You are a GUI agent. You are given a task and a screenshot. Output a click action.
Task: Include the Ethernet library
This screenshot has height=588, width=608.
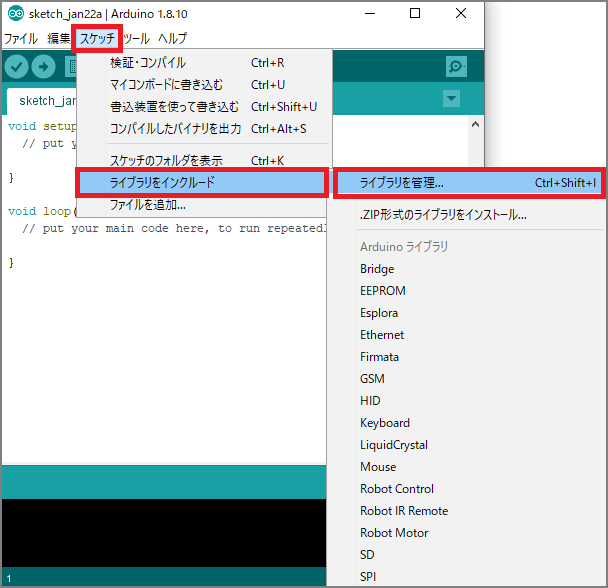466,335
